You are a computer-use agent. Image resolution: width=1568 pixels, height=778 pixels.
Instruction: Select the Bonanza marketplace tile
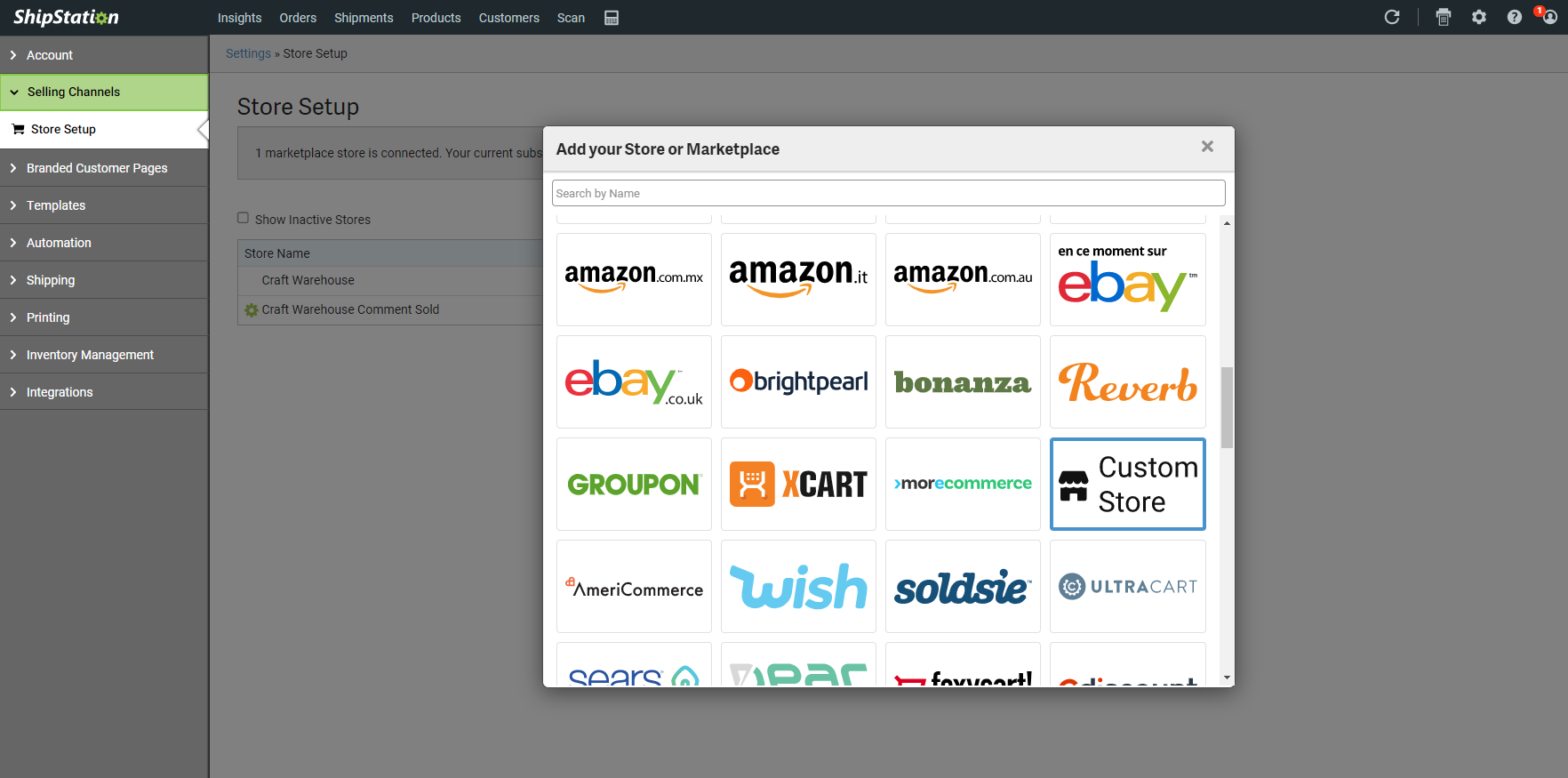tap(963, 381)
